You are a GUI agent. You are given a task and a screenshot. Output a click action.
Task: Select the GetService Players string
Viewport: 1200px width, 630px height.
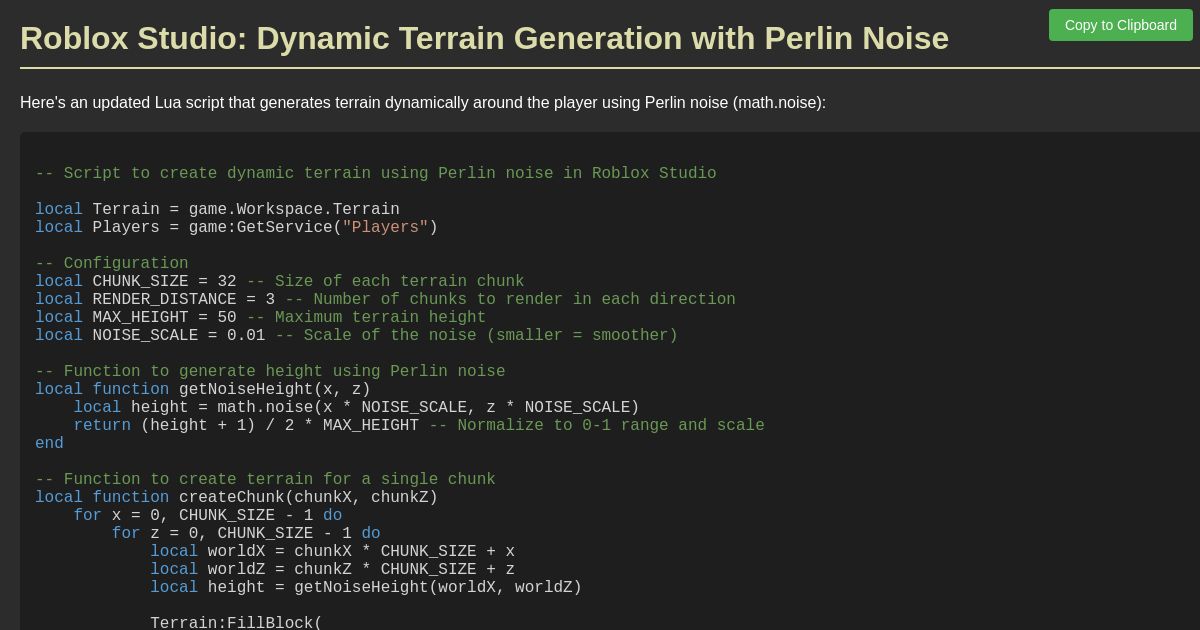tap(382, 227)
